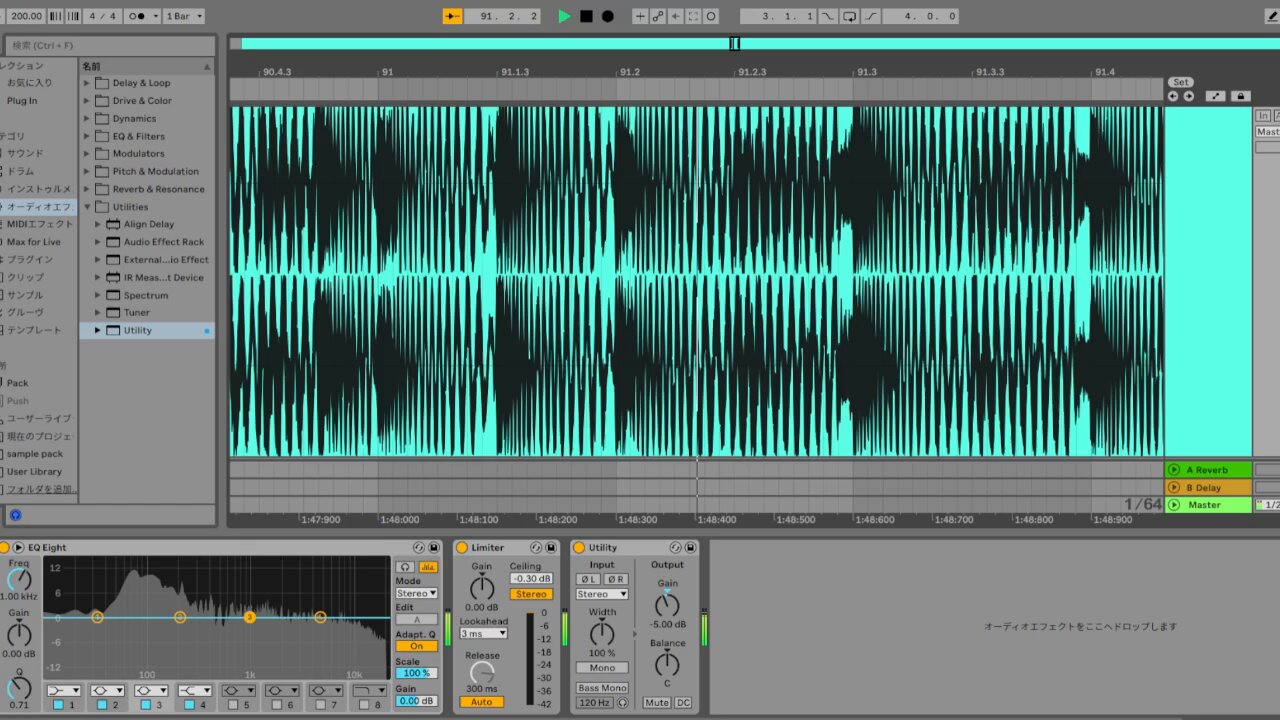
Task: Open Max for Live category
Action: (34, 242)
